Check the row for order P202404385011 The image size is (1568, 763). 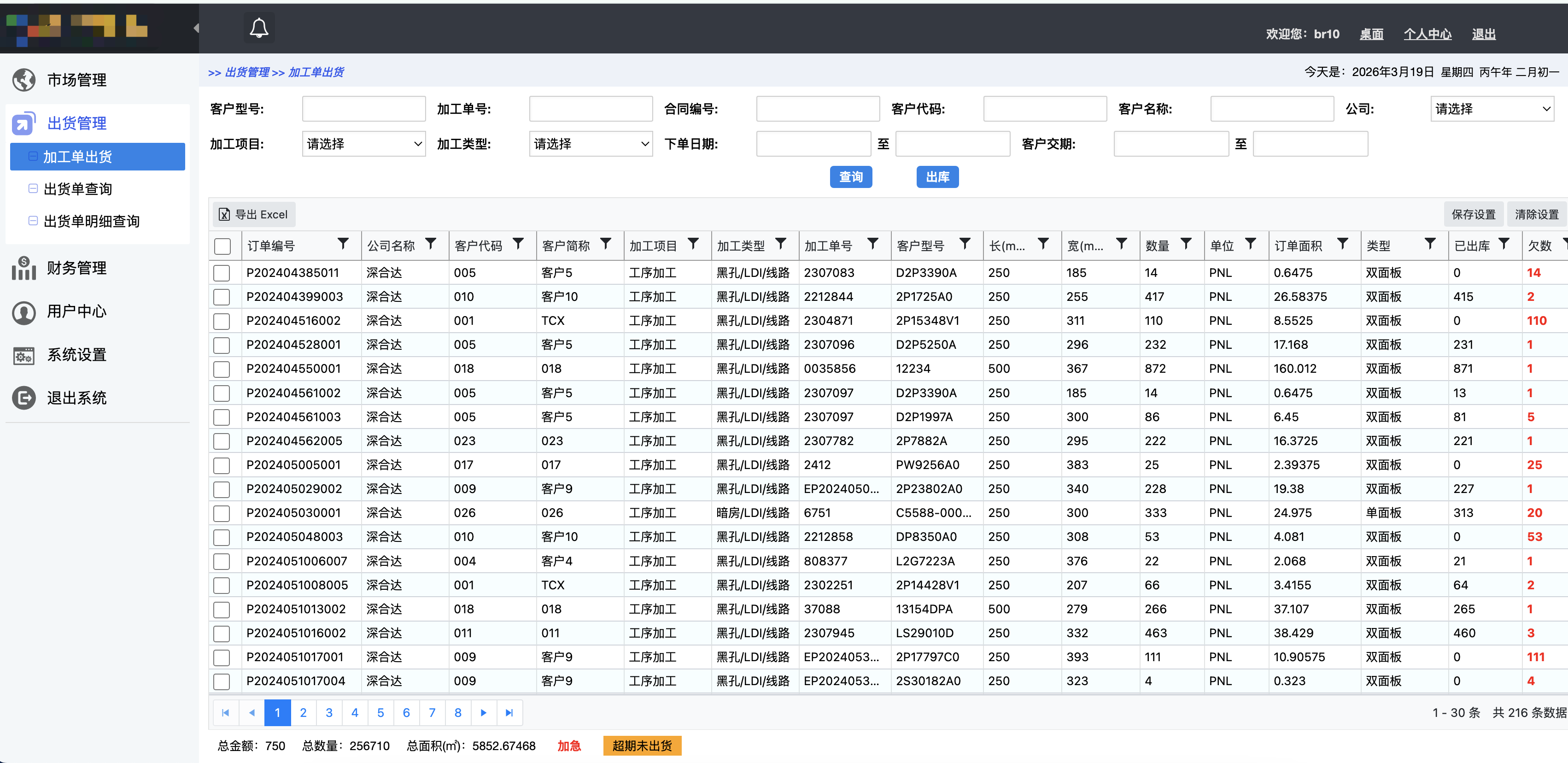(222, 273)
